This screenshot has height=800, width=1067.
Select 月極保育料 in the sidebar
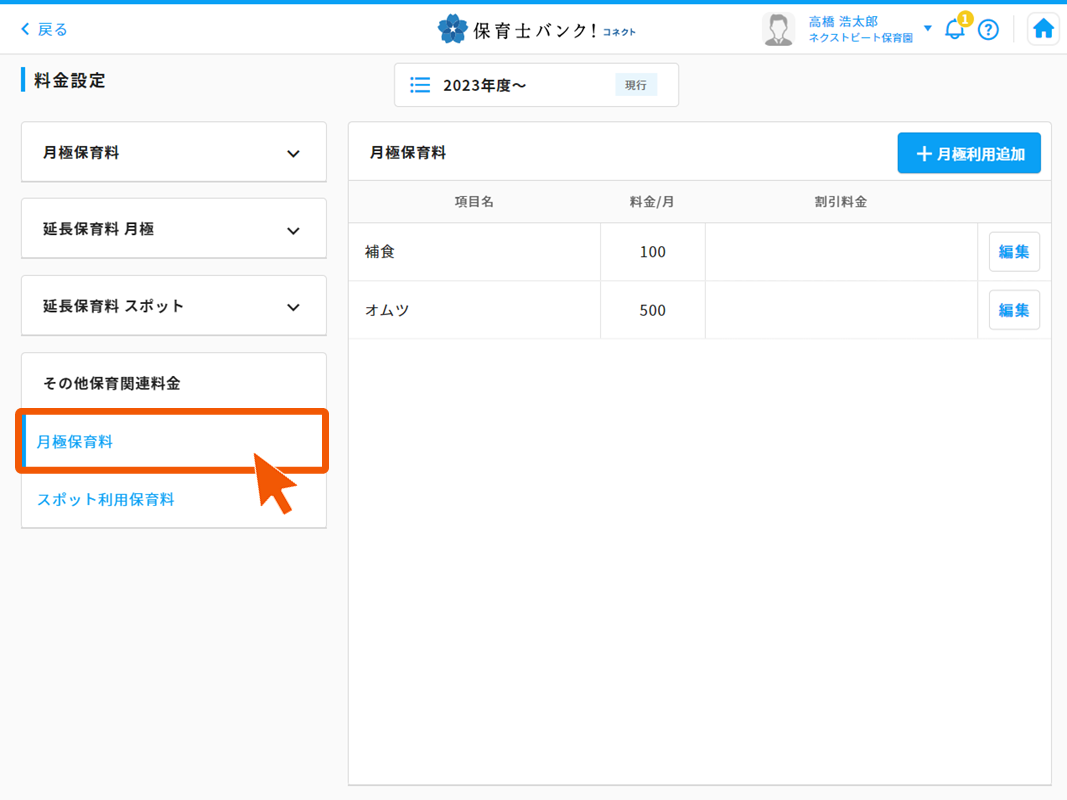[75, 441]
